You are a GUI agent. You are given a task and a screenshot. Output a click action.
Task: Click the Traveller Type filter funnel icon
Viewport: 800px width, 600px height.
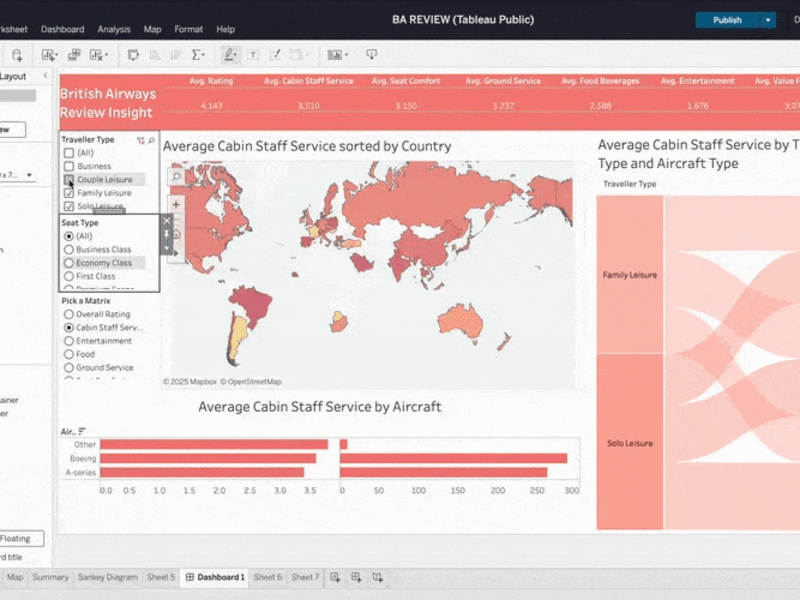(x=141, y=140)
